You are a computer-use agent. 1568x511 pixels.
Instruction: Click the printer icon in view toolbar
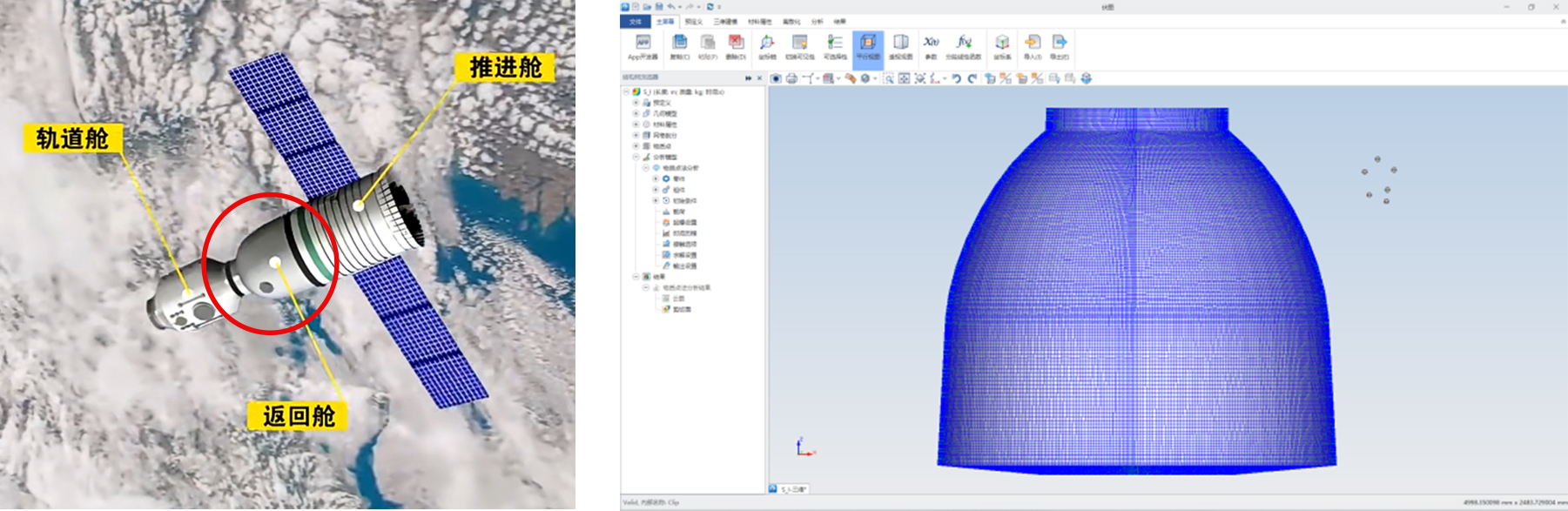click(791, 78)
